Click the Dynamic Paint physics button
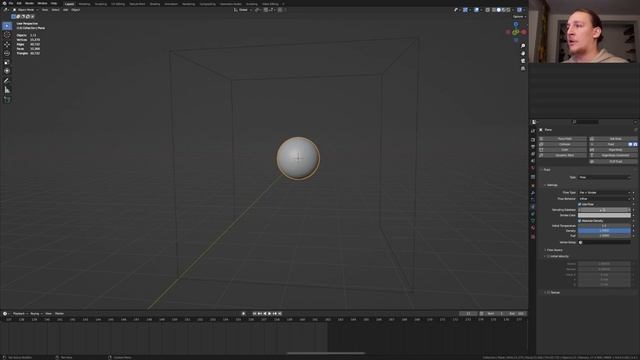The height and width of the screenshot is (360, 640). (563, 155)
